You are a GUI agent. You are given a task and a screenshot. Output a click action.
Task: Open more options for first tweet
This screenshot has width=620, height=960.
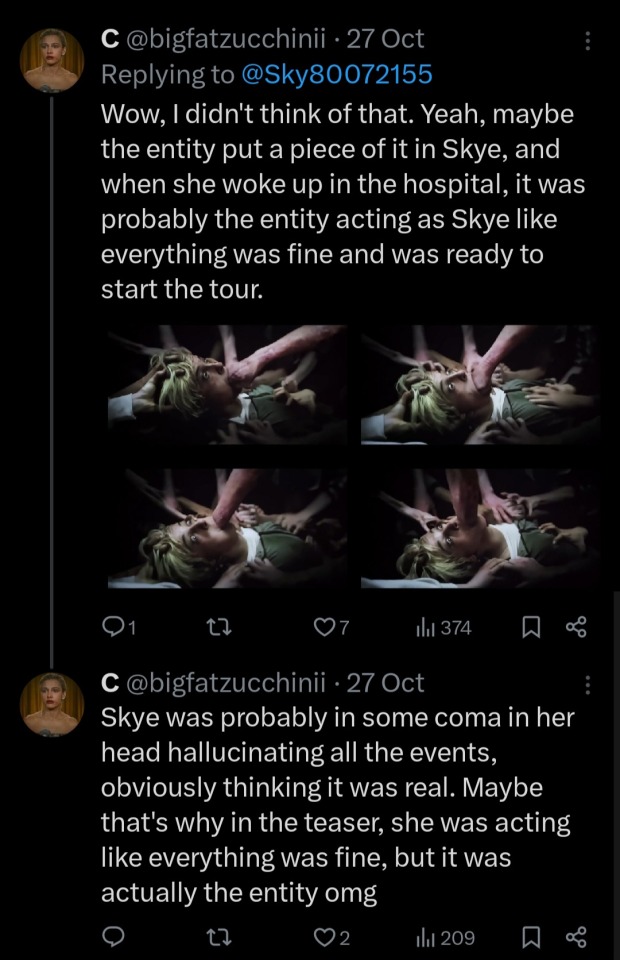(587, 41)
